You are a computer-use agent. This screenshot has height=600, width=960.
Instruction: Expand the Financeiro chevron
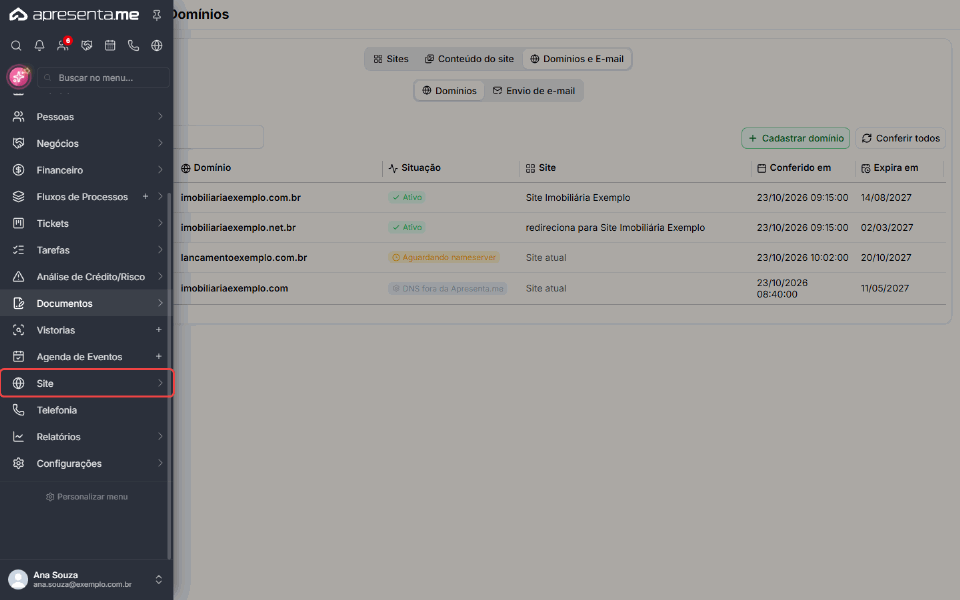(x=160, y=170)
